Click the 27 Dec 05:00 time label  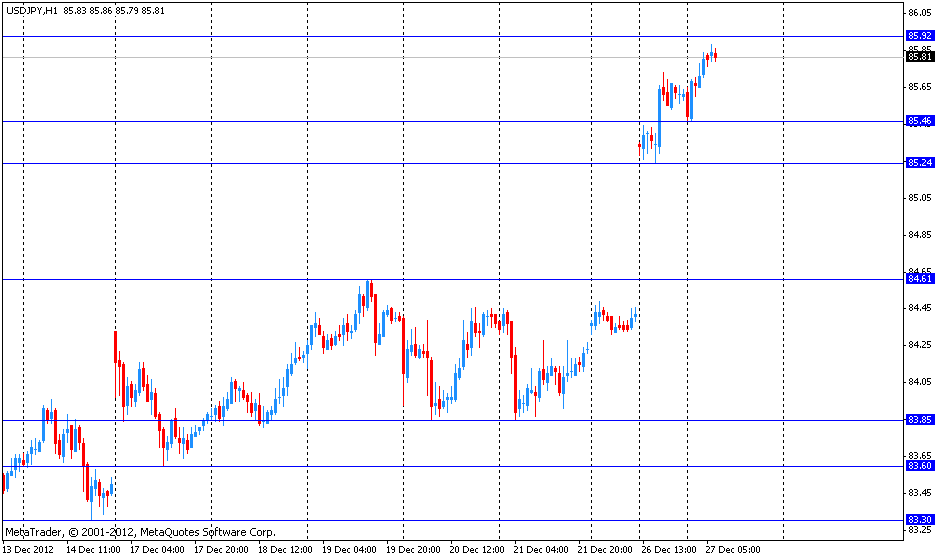(733, 549)
